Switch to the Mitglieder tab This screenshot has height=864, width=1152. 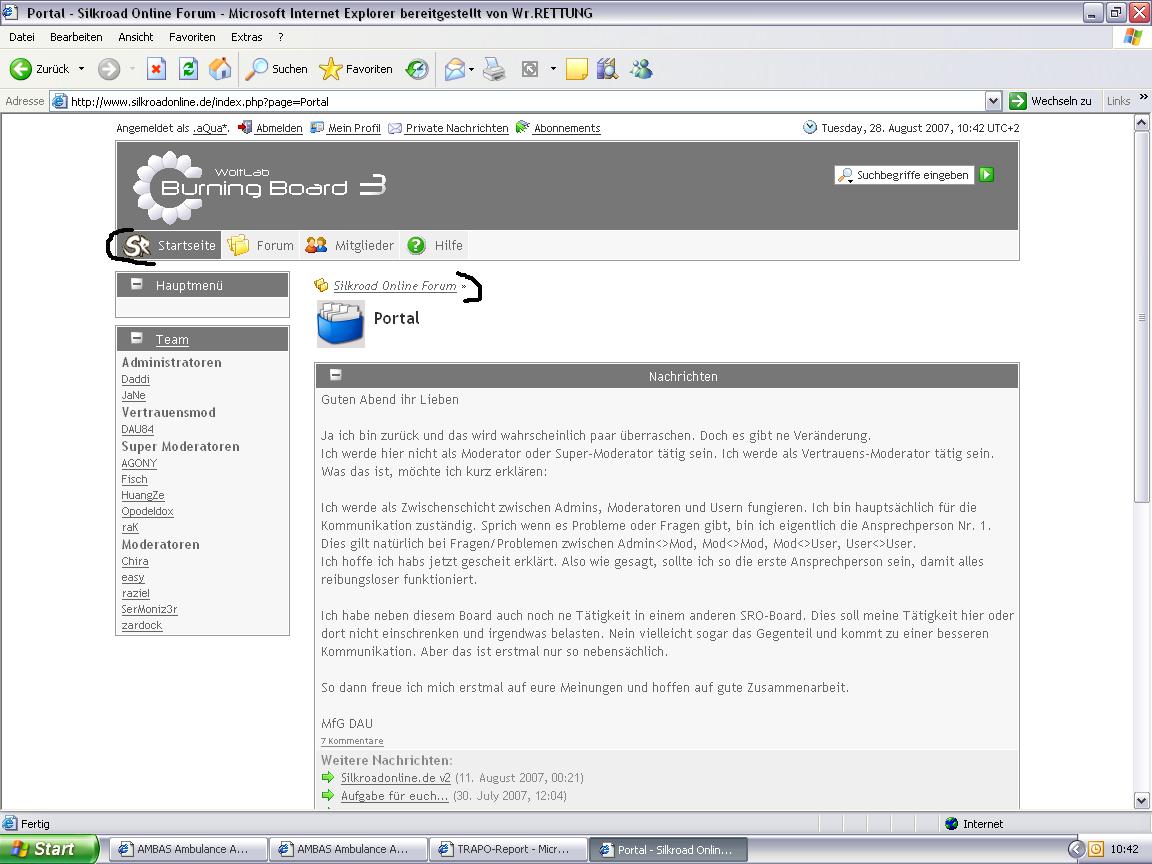pos(350,245)
